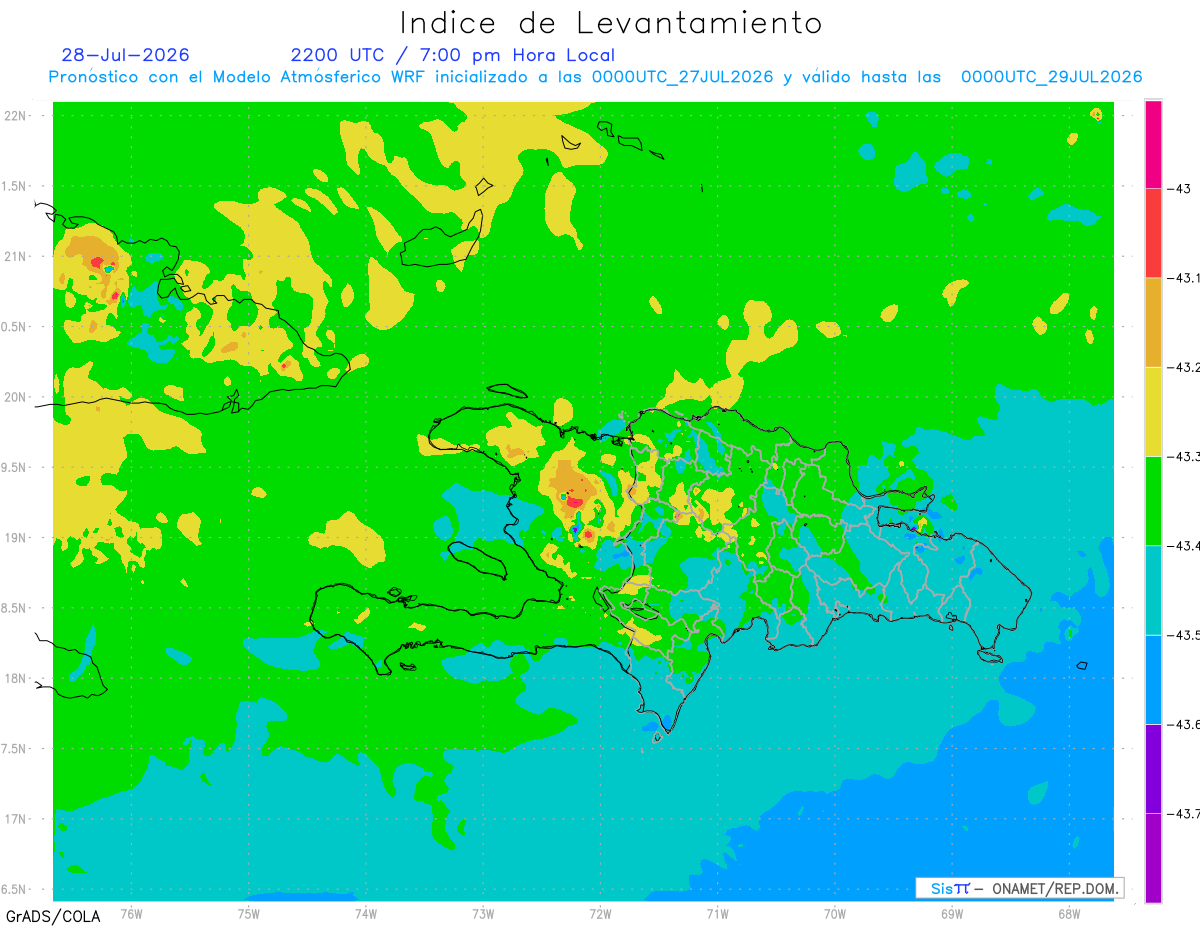
Task: Click the 'SisTT – ONAMET/REP.DOM.' label box
Action: coord(1020,888)
